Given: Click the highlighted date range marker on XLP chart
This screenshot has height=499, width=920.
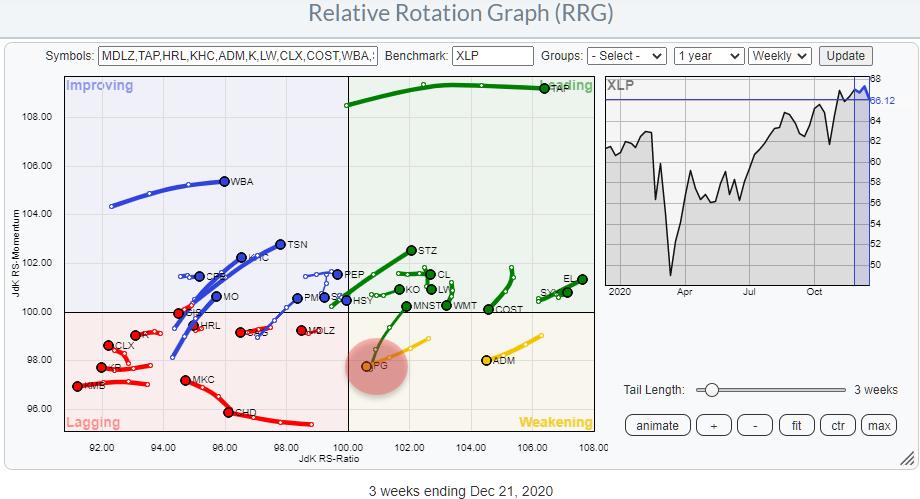Looking at the screenshot, I should pyautogui.click(x=862, y=181).
